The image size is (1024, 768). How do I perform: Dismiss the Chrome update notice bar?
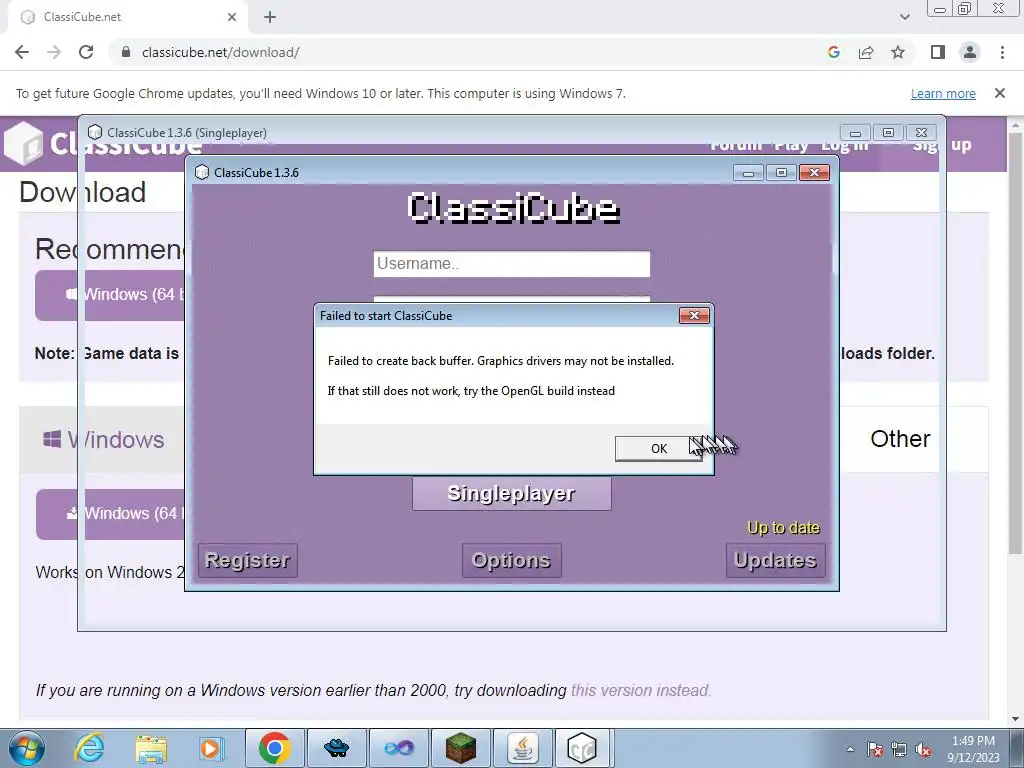pyautogui.click(x=1000, y=93)
